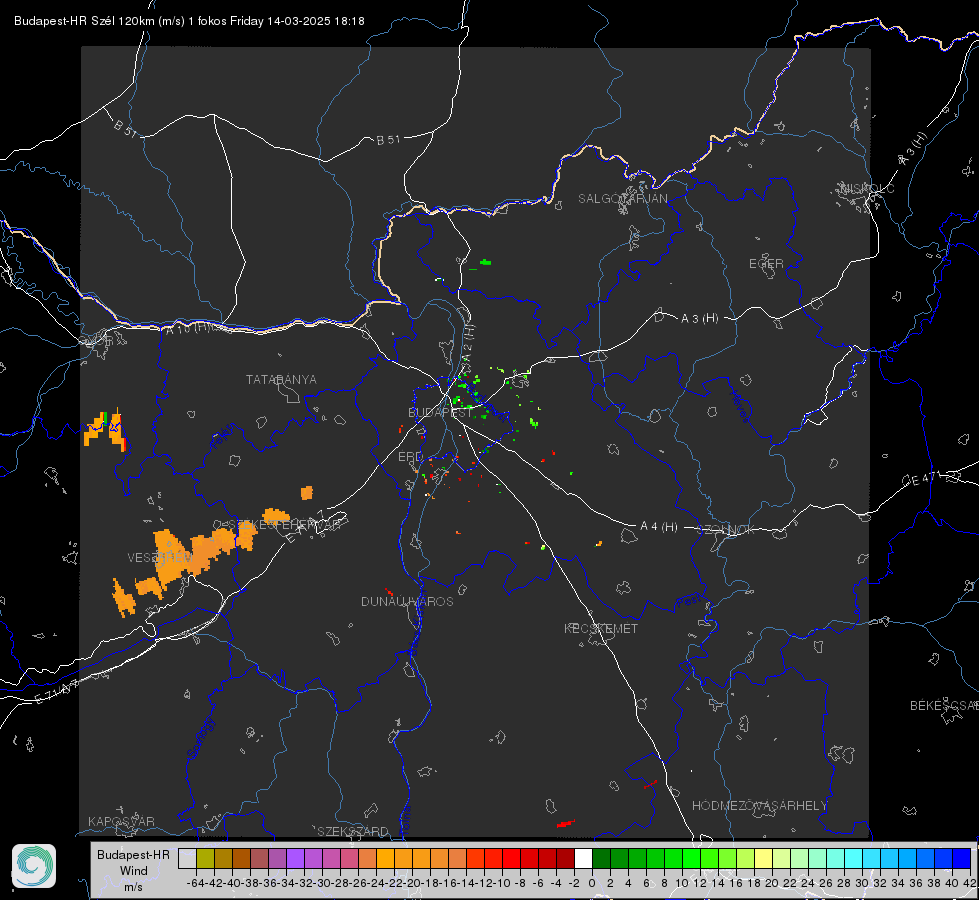Image resolution: width=979 pixels, height=900 pixels.
Task: Select the light gray swatch starting the legend
Action: [187, 858]
